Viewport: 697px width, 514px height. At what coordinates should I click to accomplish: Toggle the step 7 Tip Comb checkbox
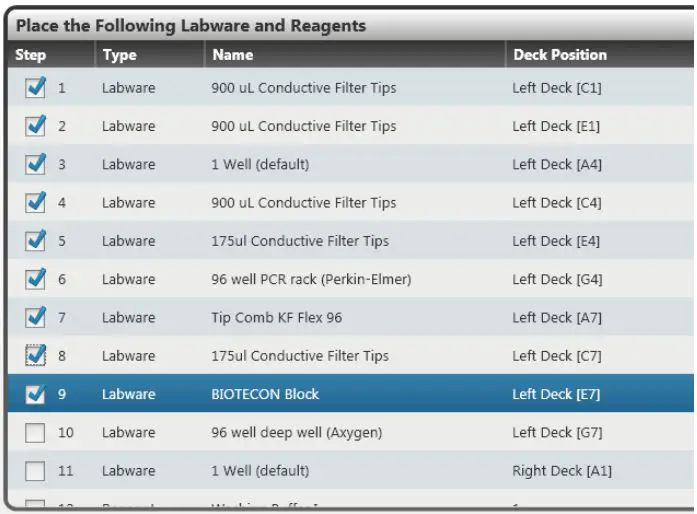coord(35,318)
